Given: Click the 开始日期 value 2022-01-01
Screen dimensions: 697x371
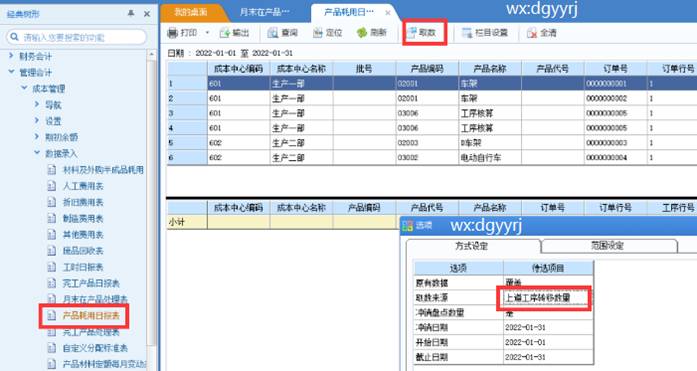Looking at the screenshot, I should (548, 342).
